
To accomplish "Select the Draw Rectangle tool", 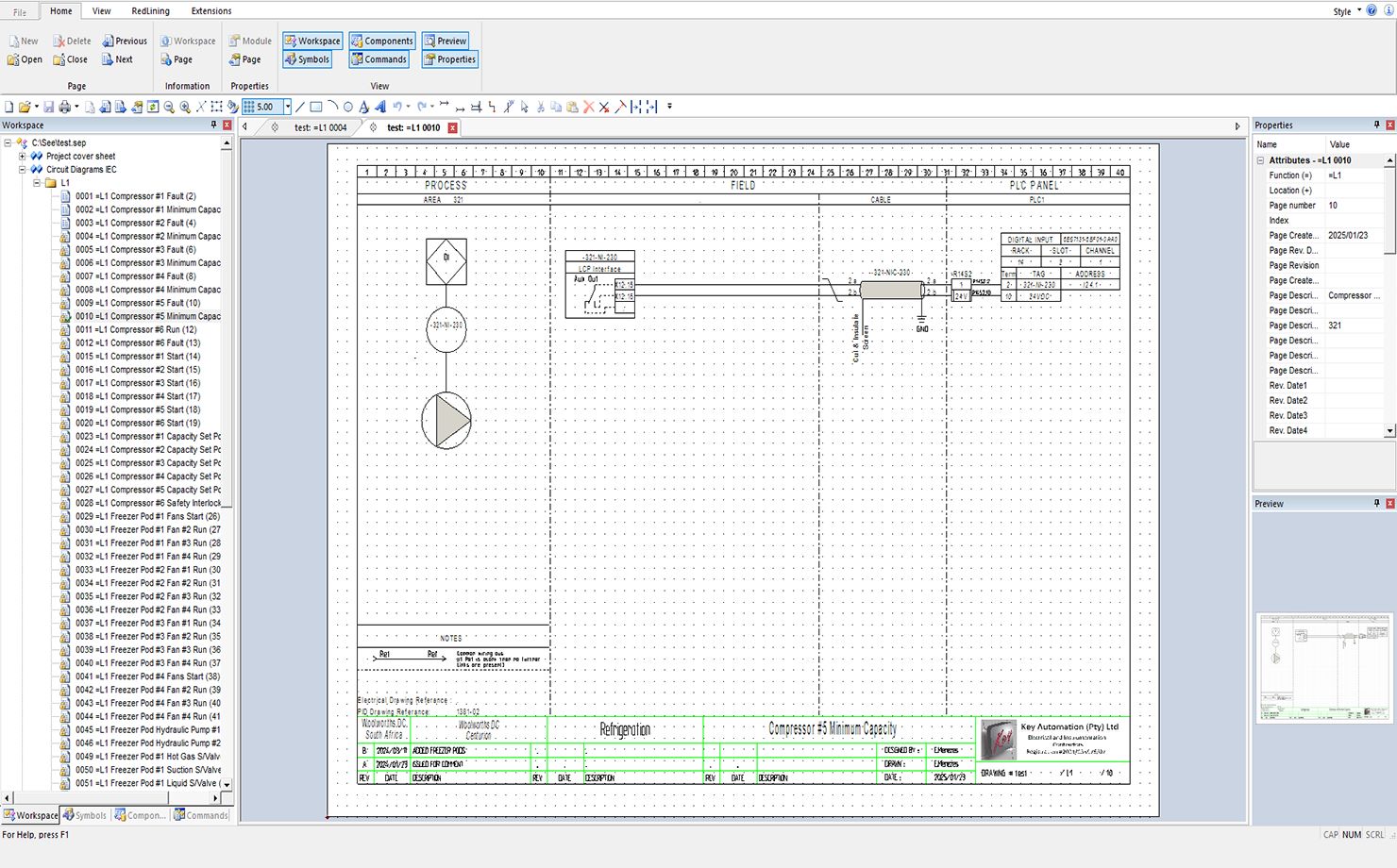I will [316, 108].
